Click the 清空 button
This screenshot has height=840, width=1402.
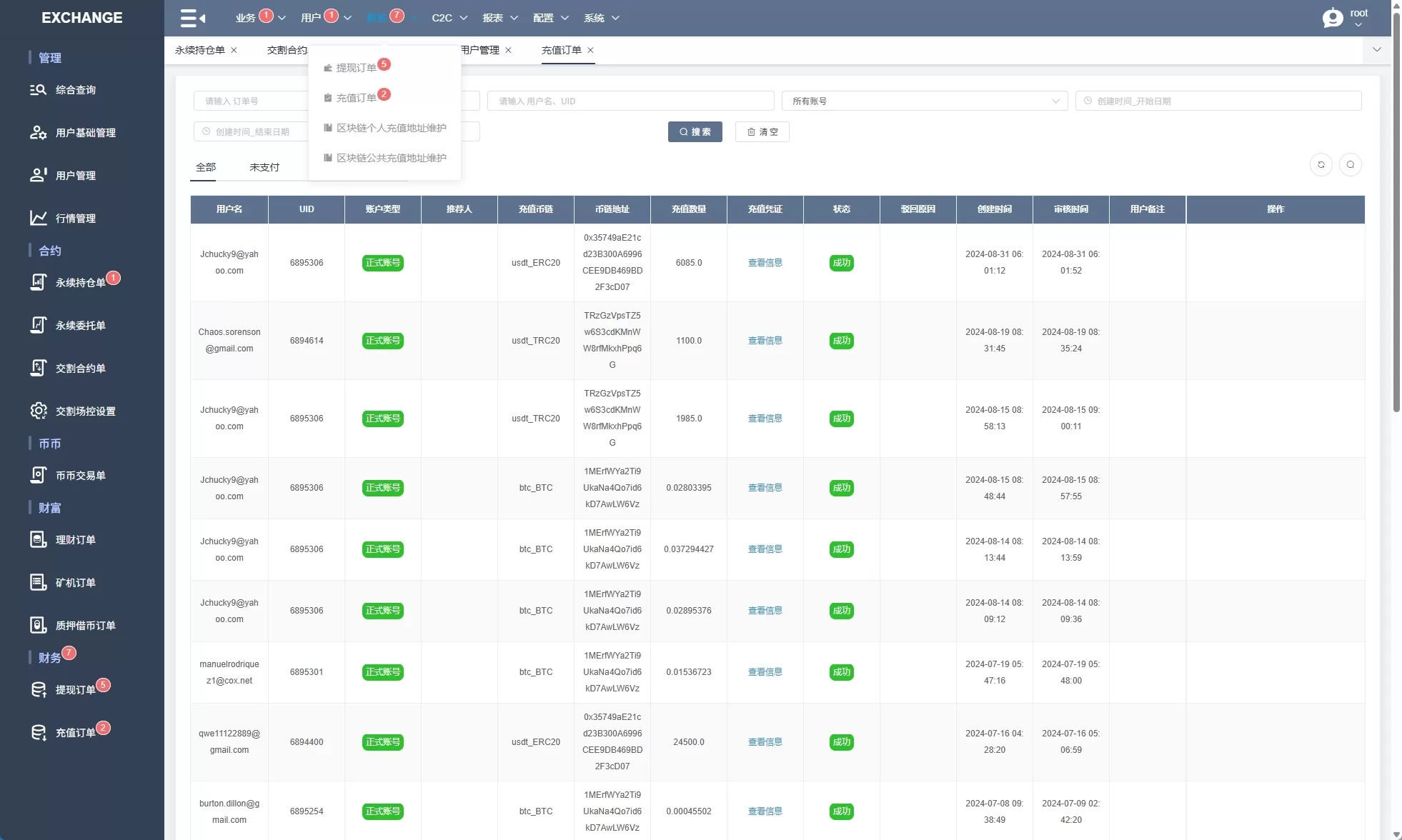762,132
